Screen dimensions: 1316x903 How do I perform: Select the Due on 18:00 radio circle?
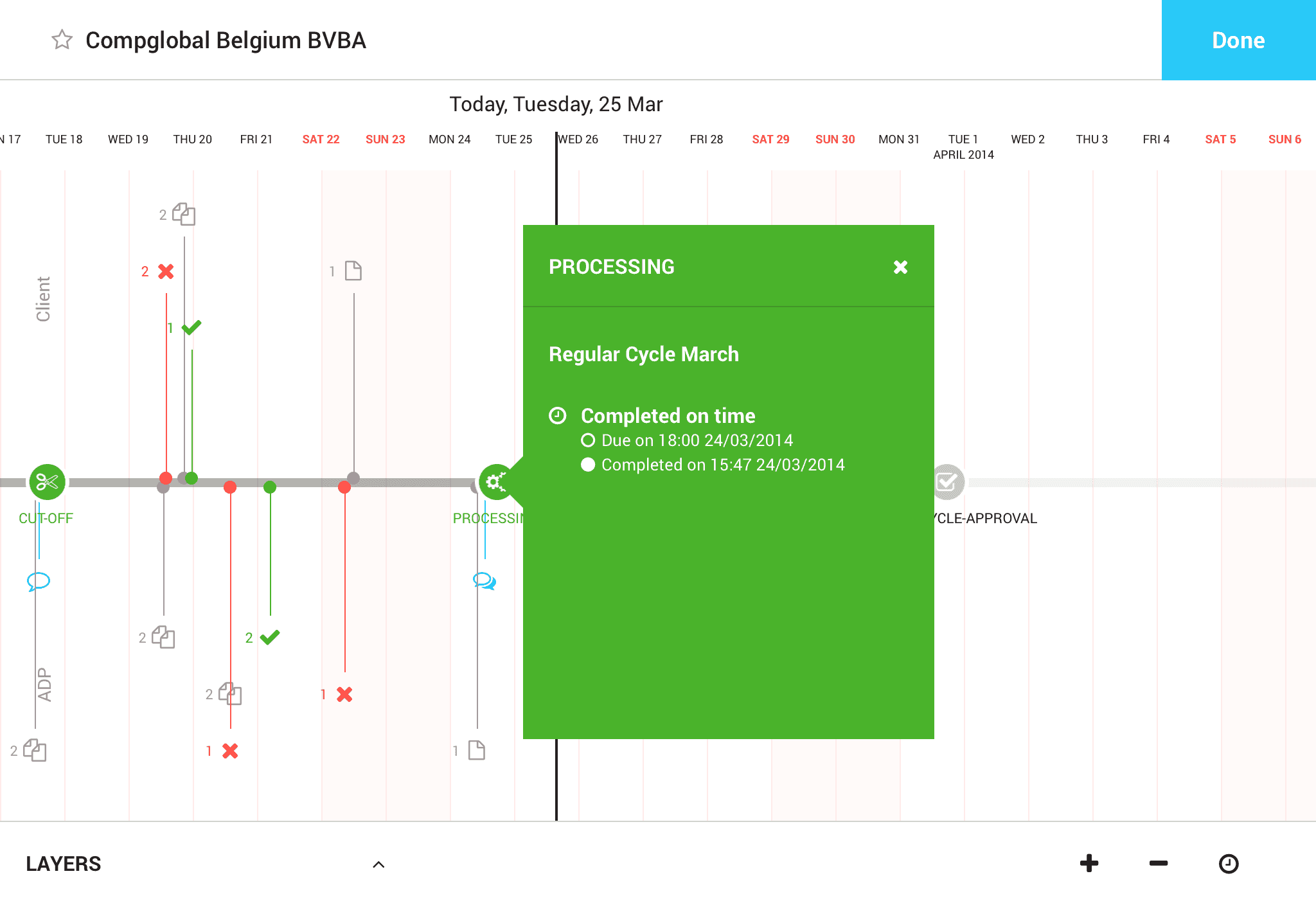(x=588, y=440)
